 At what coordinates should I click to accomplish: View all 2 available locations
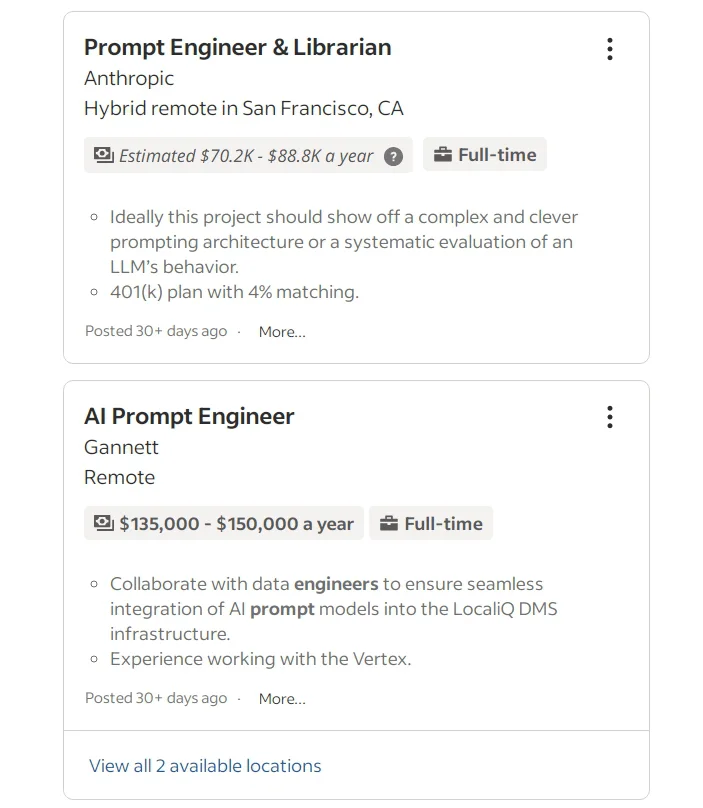click(x=205, y=766)
